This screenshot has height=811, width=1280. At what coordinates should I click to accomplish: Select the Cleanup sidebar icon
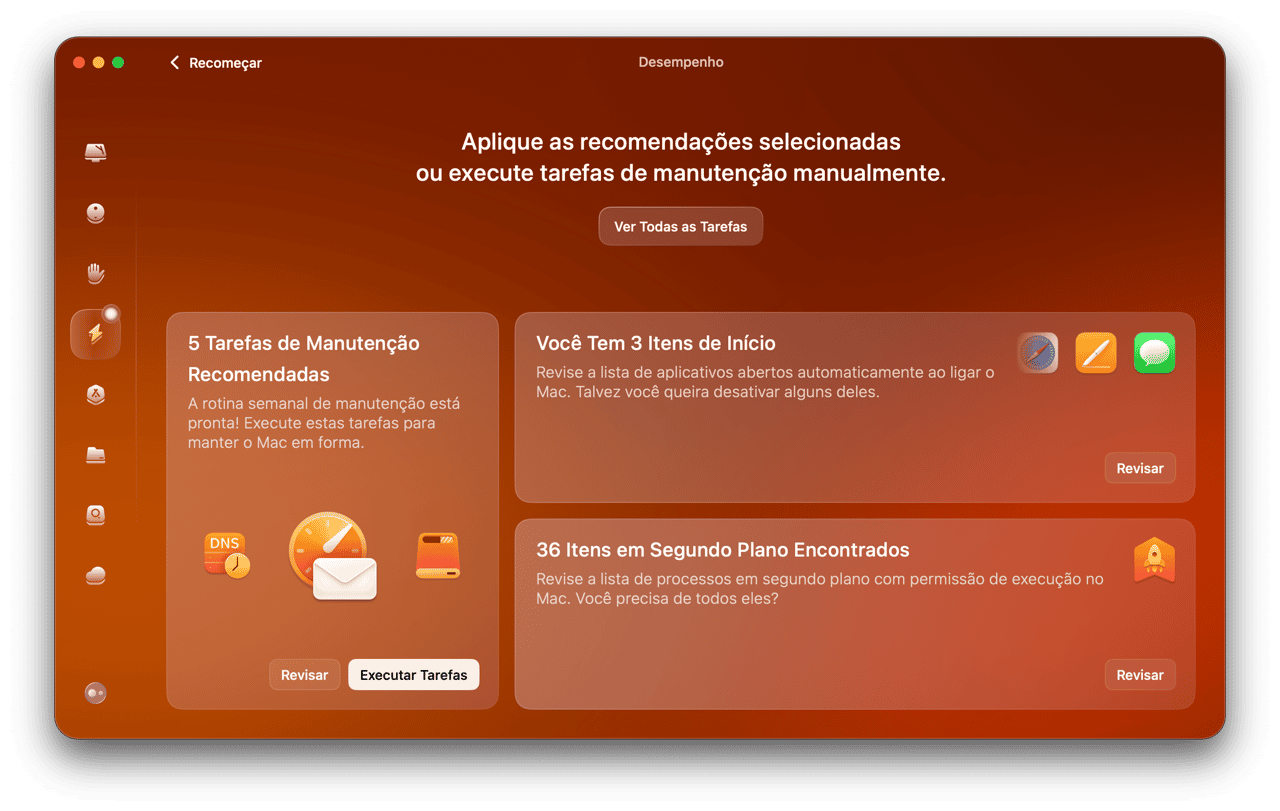pyautogui.click(x=96, y=213)
